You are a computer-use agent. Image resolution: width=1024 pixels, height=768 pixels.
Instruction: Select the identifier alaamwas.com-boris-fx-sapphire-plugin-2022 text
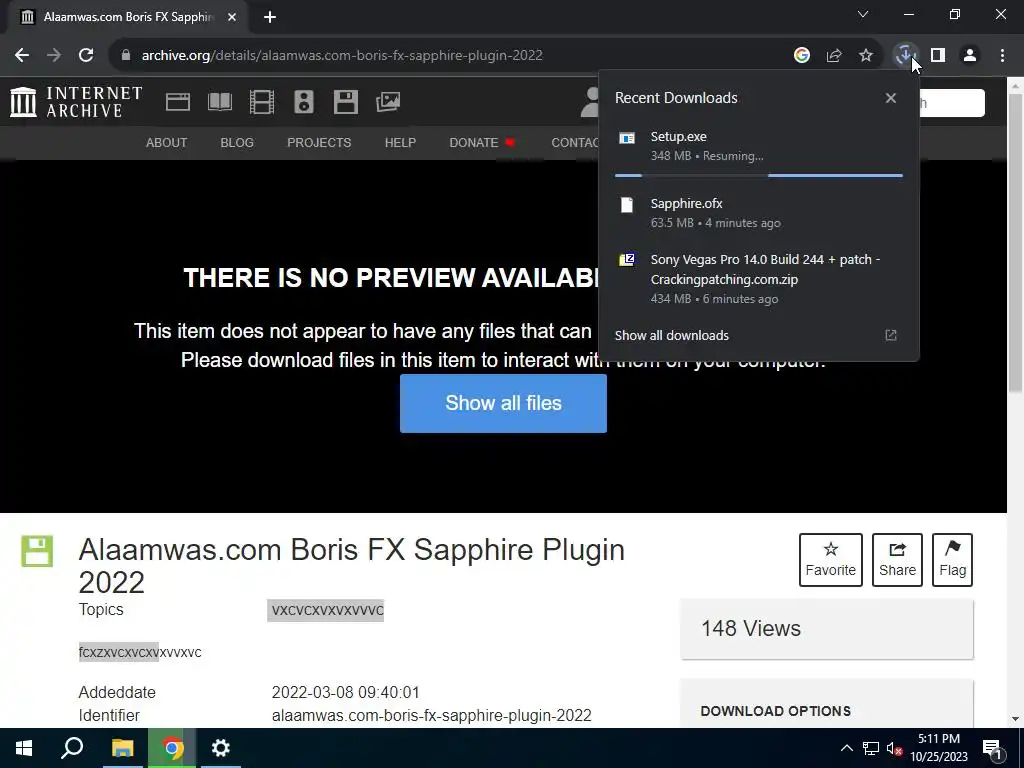(x=432, y=716)
